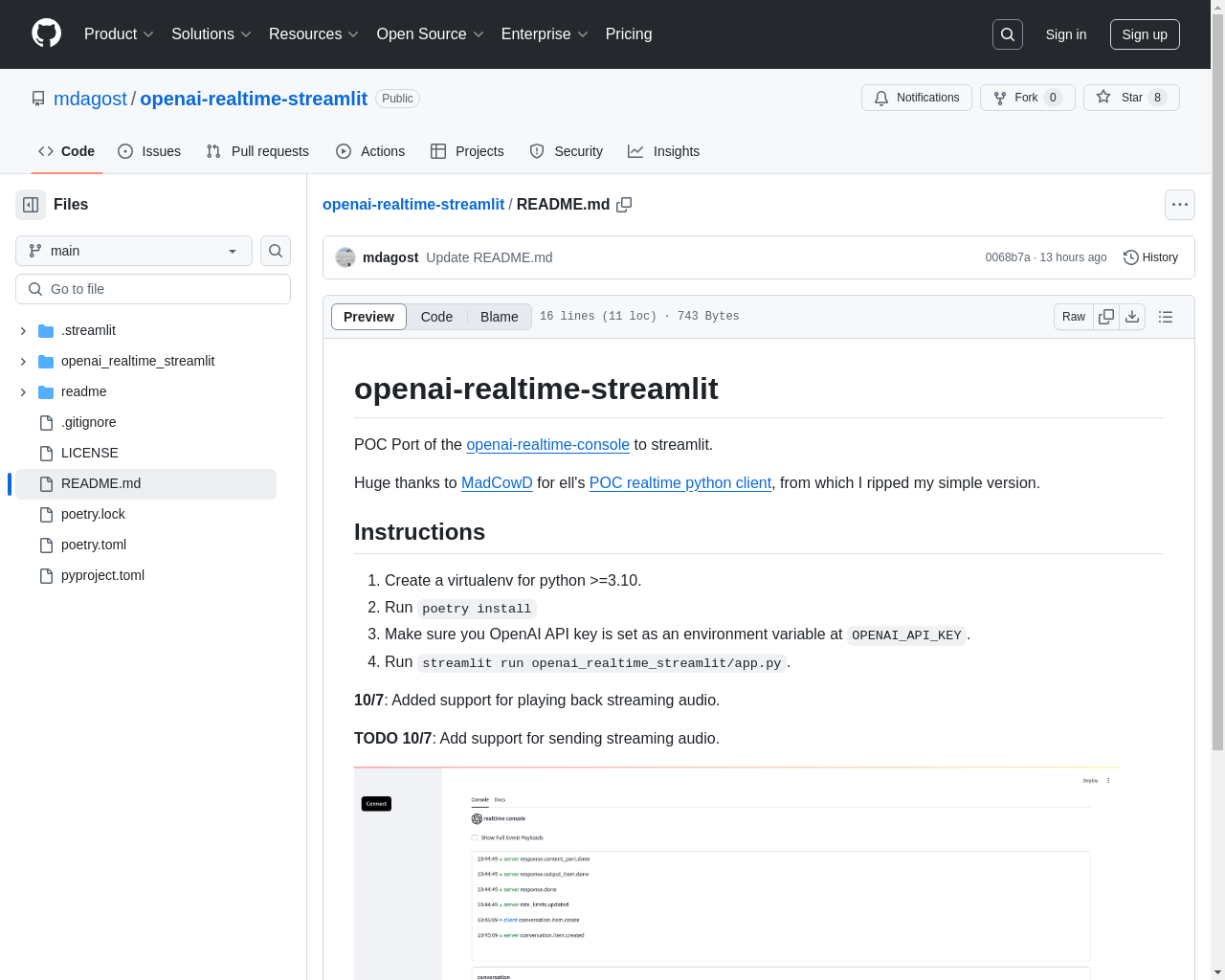The image size is (1225, 980).
Task: Copy the README.md file path
Action: tap(624, 205)
